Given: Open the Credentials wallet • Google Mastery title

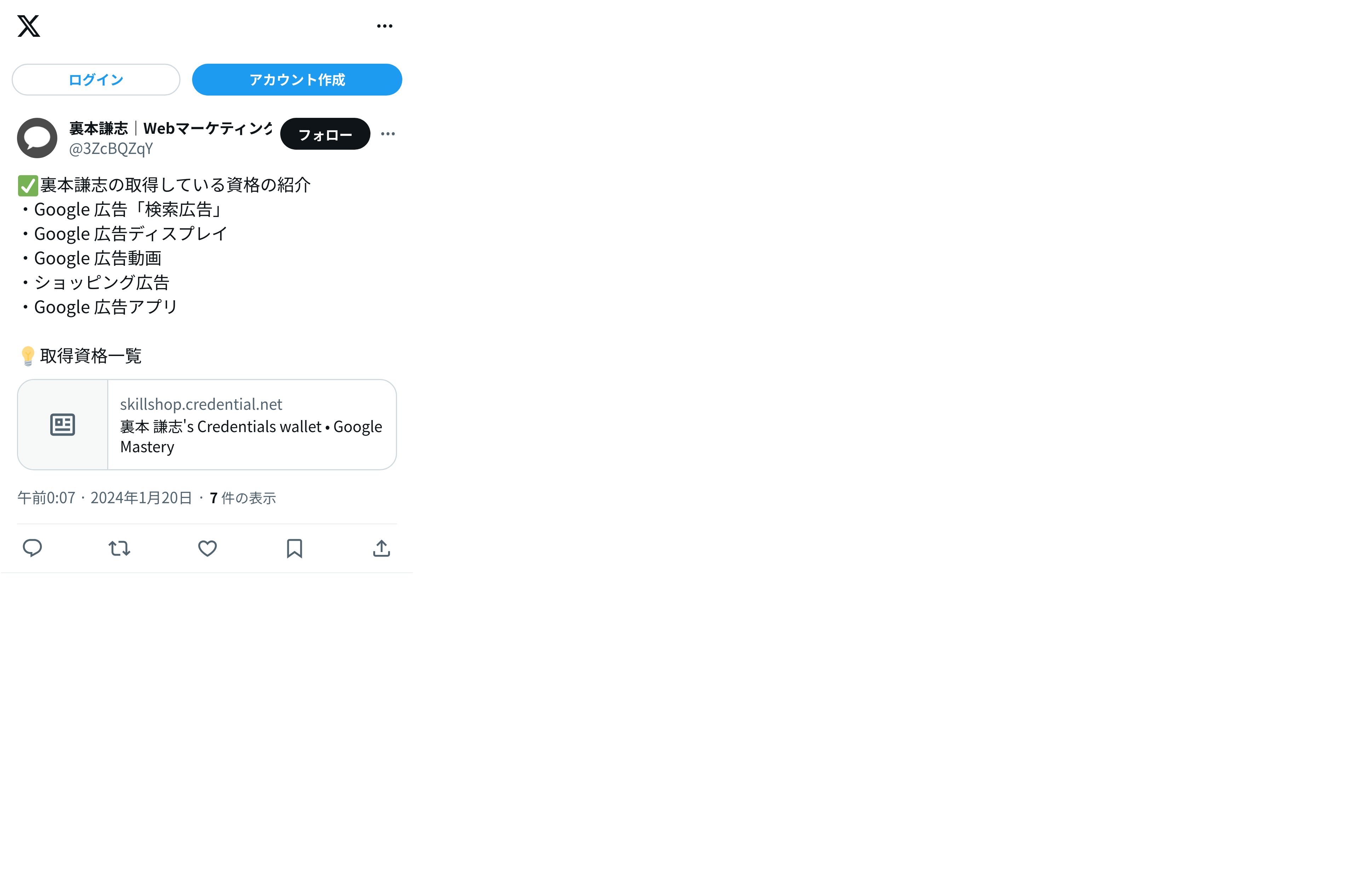Looking at the screenshot, I should point(251,437).
